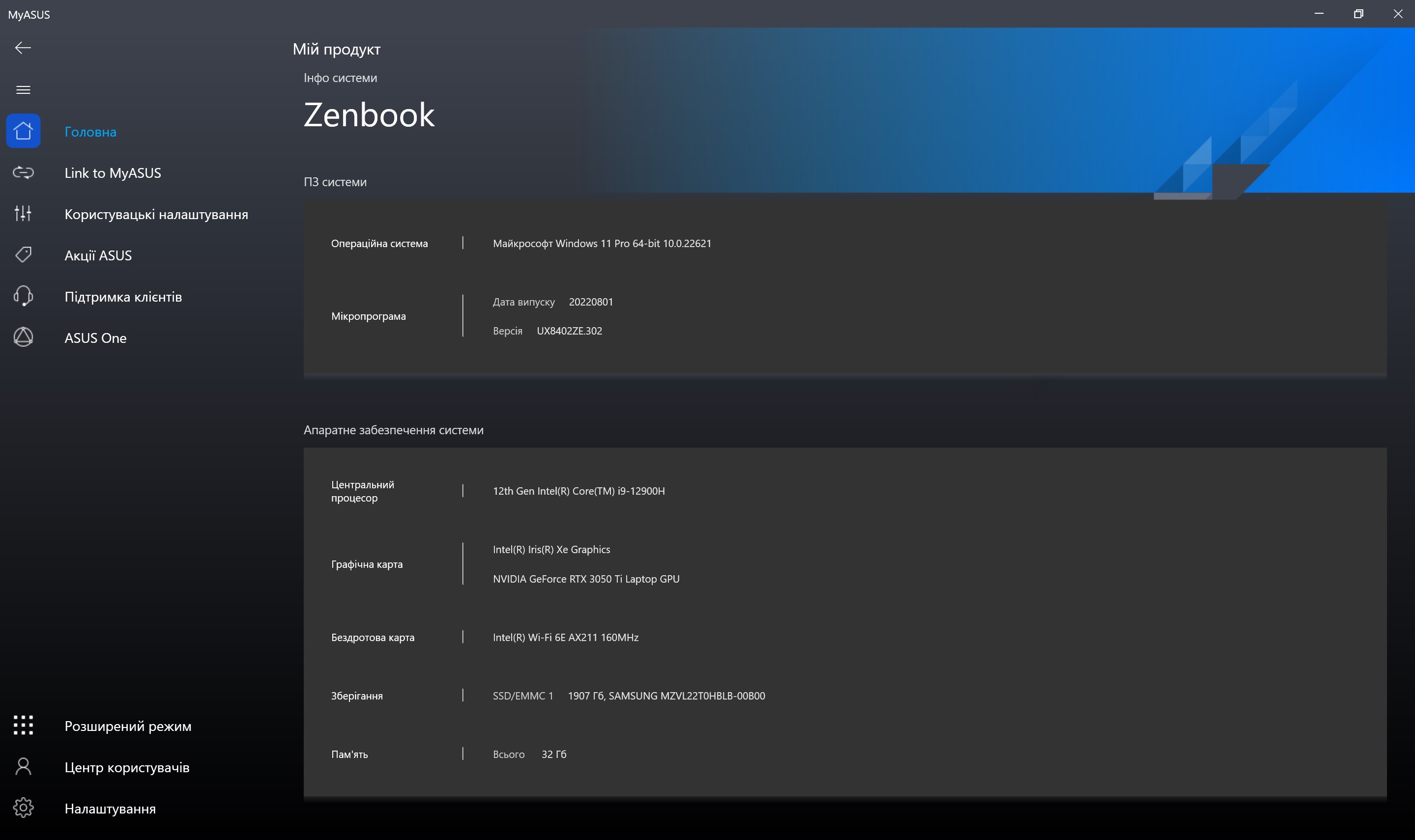The height and width of the screenshot is (840, 1415).
Task: Click the ASUS One triangle-circle icon
Action: coord(23,337)
